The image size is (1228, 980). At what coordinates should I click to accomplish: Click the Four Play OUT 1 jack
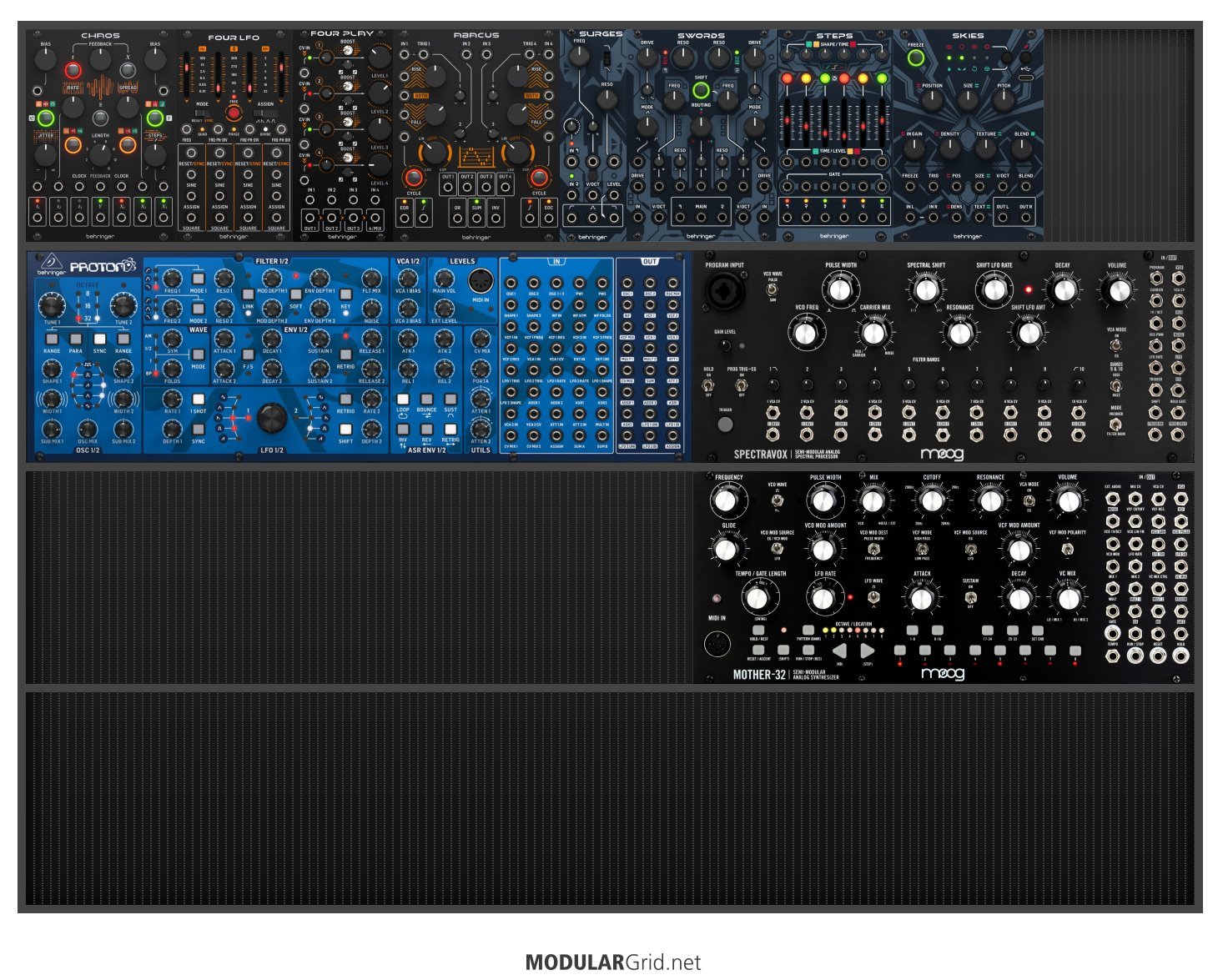(310, 219)
